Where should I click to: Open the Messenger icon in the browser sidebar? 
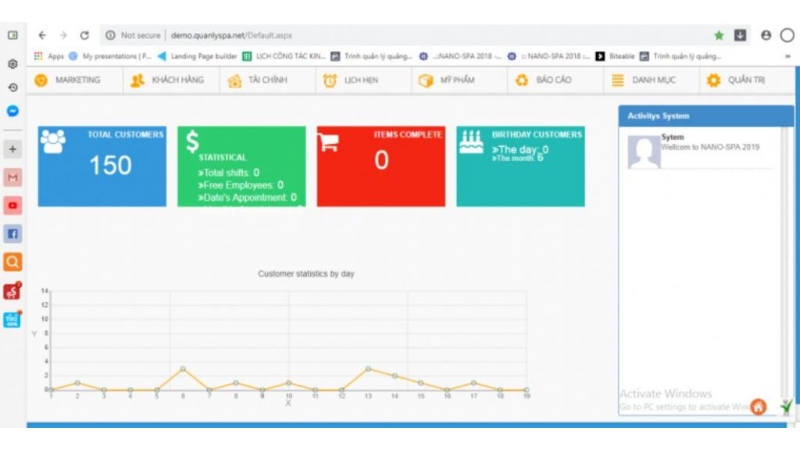pos(13,111)
